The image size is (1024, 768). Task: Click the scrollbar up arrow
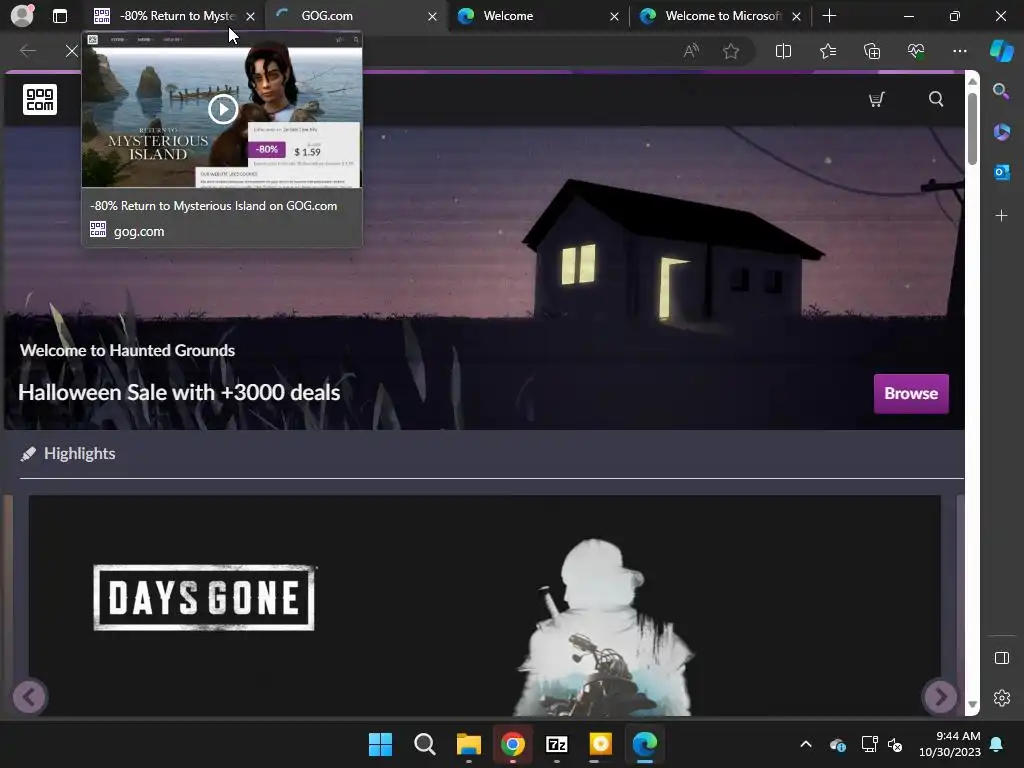[x=972, y=81]
